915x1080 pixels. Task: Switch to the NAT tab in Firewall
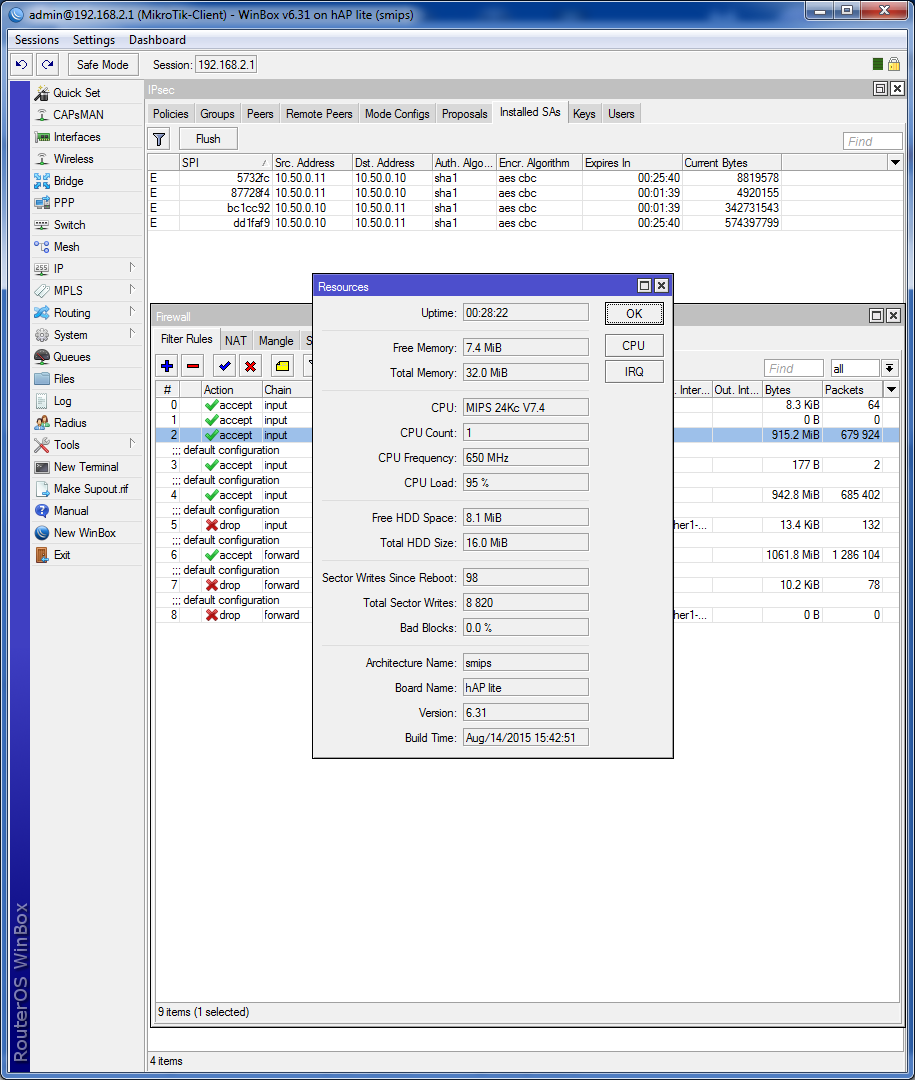(x=236, y=340)
